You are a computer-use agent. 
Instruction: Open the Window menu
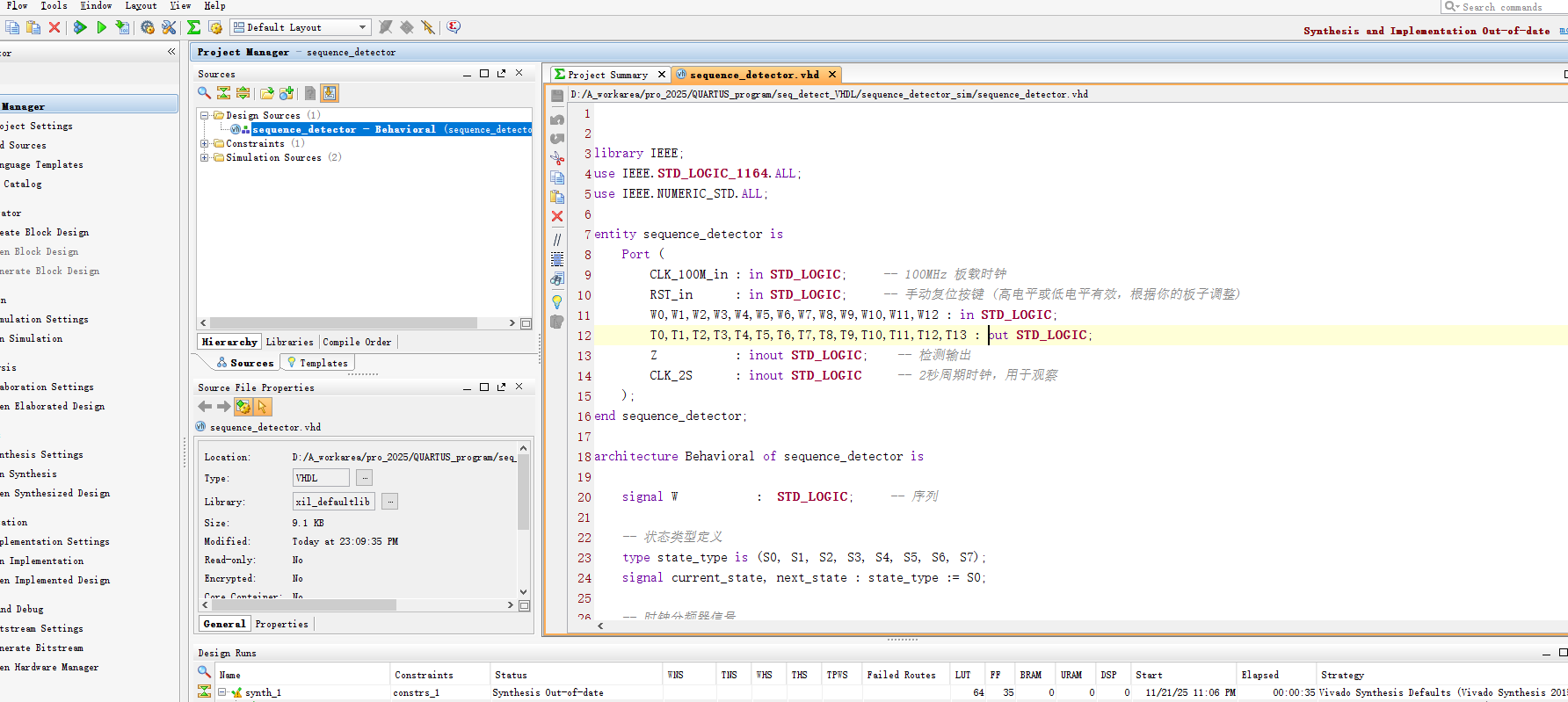click(96, 5)
